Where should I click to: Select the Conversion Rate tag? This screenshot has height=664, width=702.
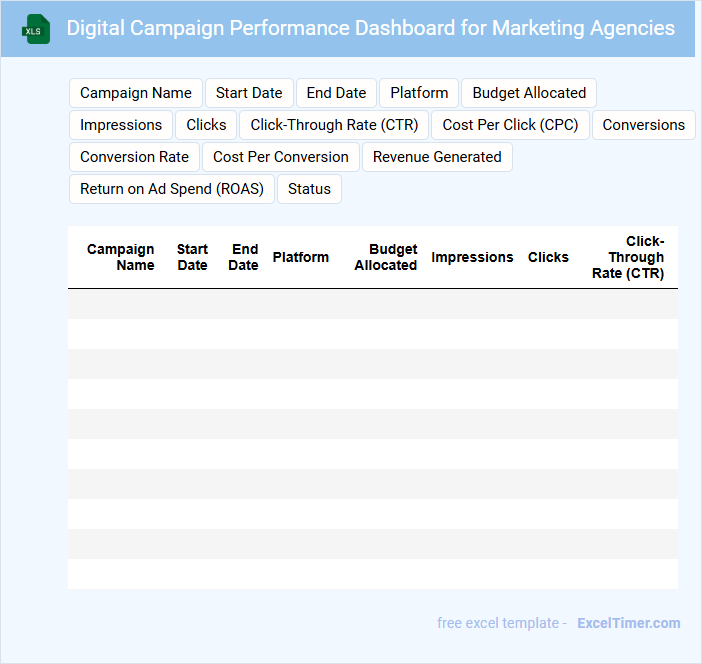[x=134, y=157]
